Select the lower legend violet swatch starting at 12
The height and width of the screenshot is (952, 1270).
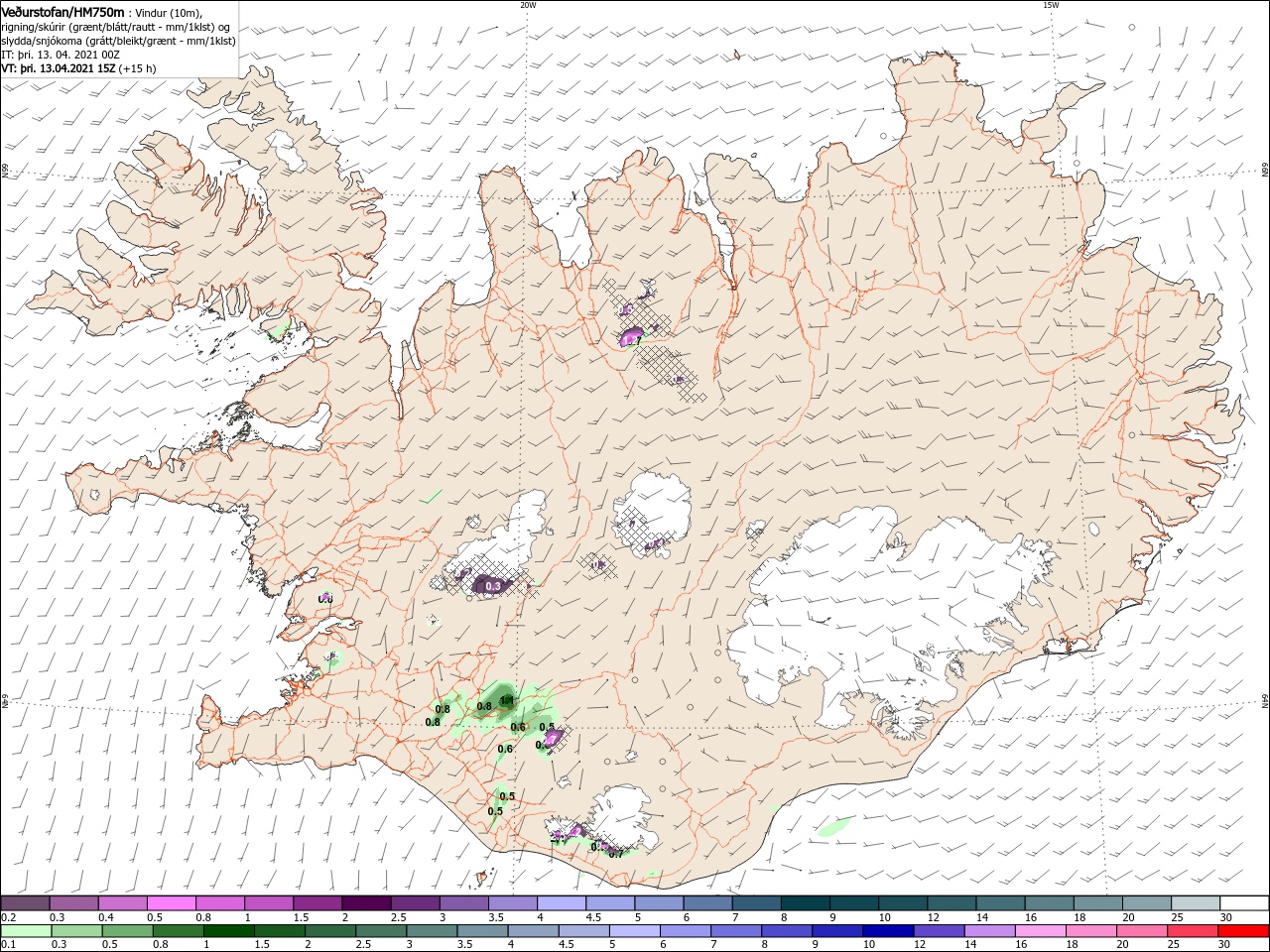click(939, 931)
